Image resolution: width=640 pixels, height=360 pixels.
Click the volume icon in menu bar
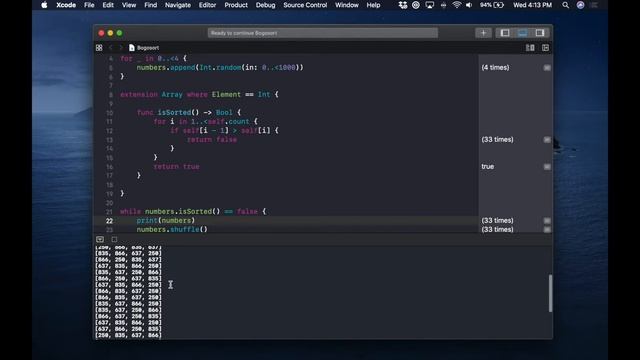(469, 5)
